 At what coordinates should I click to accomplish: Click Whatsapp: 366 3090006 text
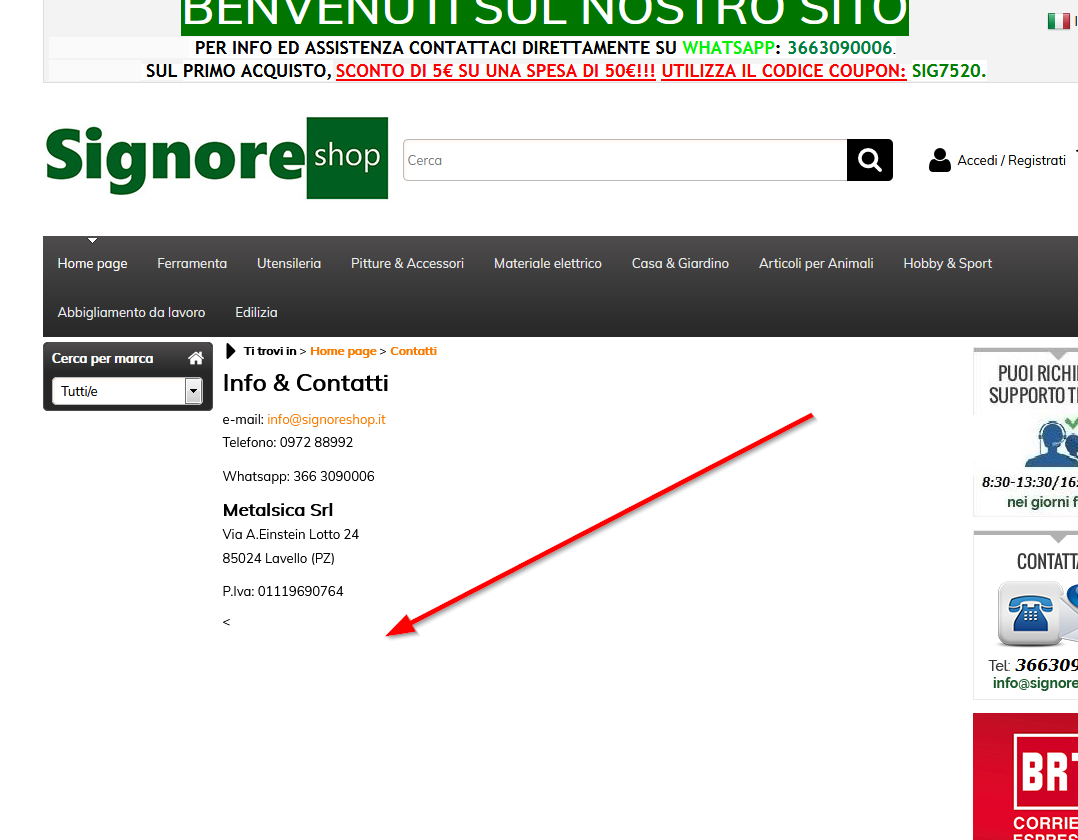pyautogui.click(x=298, y=476)
